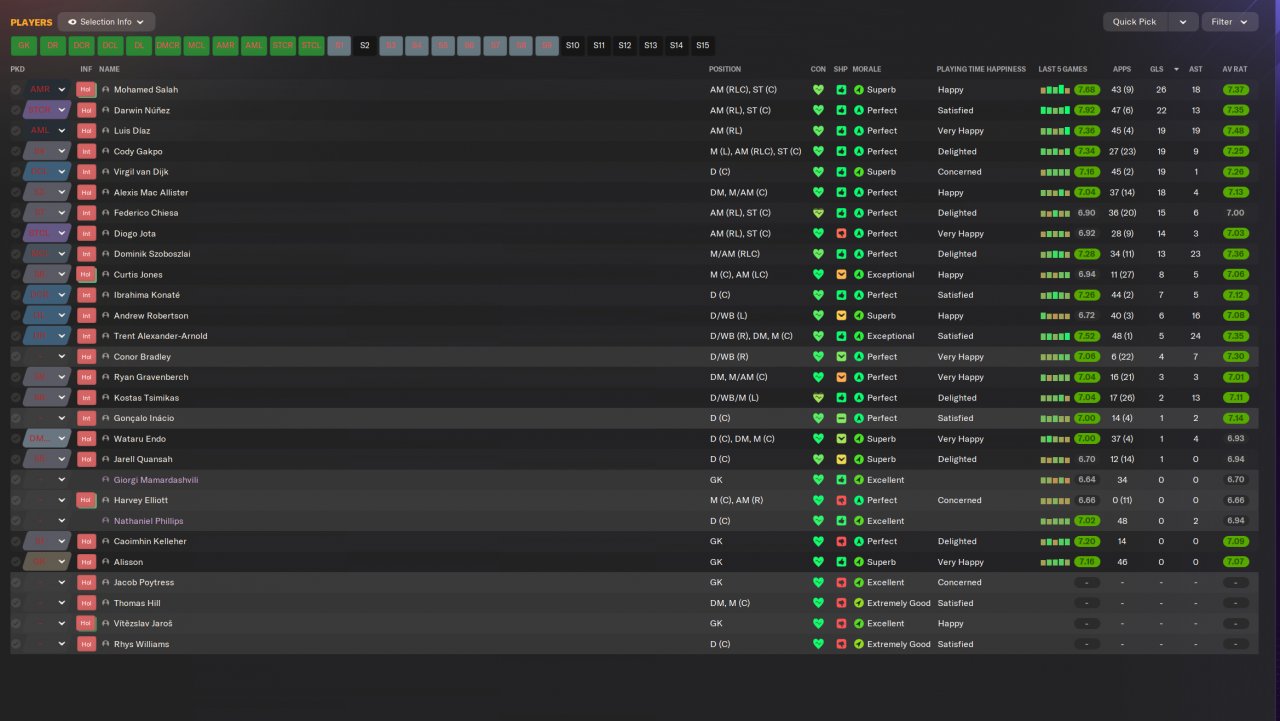Sort by the Morale column header

867,69
